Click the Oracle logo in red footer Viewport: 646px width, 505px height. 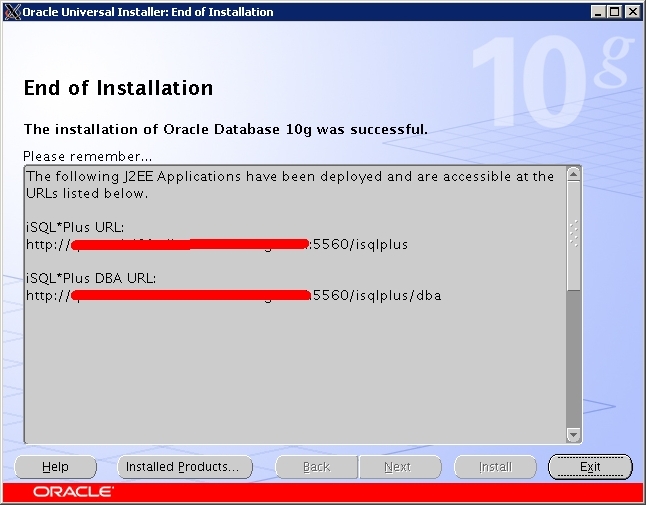pos(73,492)
